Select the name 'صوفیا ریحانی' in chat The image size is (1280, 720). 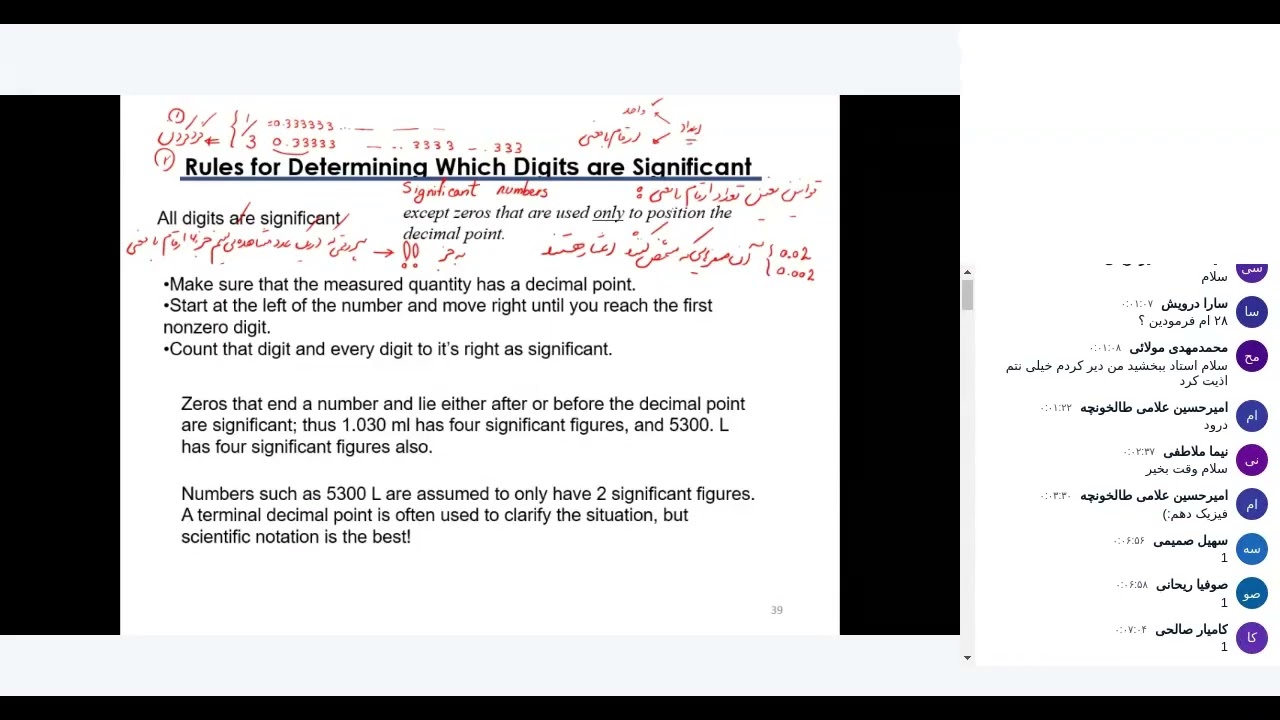pos(1192,585)
